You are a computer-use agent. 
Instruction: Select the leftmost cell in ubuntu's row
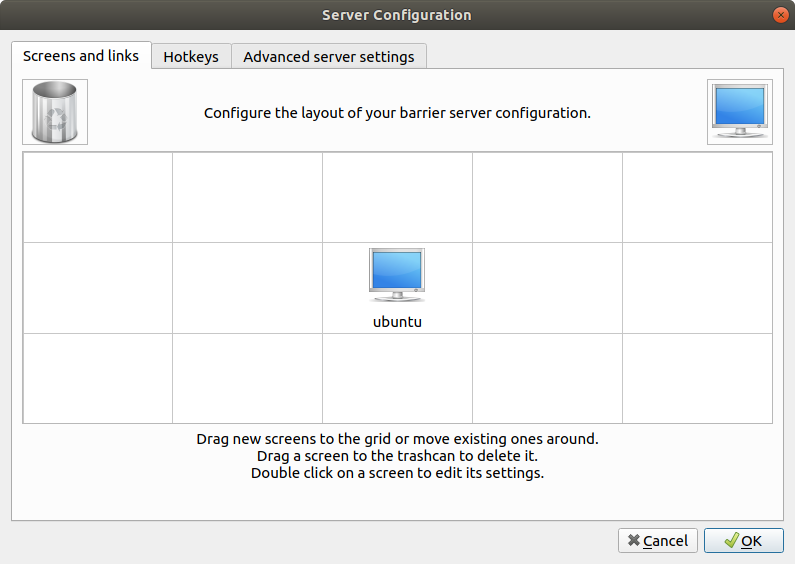tap(98, 288)
